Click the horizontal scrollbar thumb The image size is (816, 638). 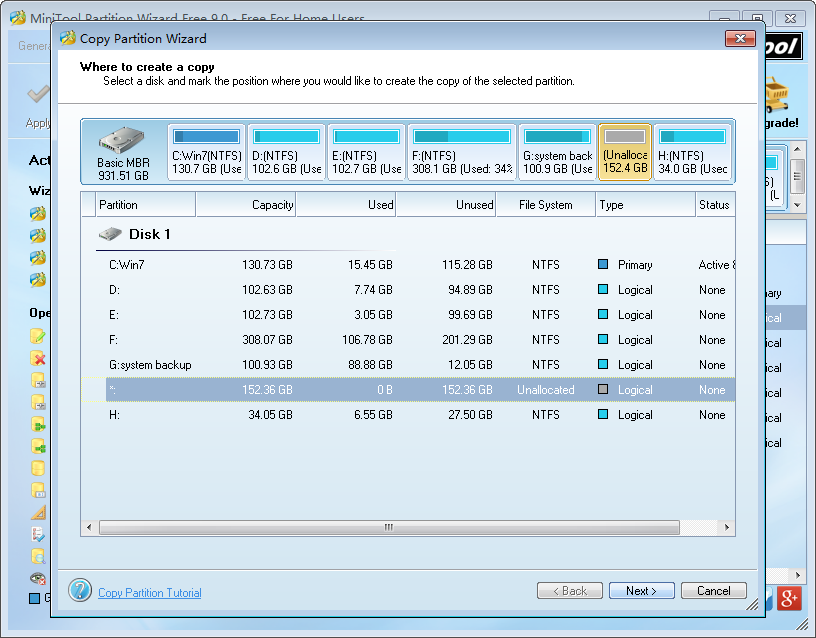point(389,527)
